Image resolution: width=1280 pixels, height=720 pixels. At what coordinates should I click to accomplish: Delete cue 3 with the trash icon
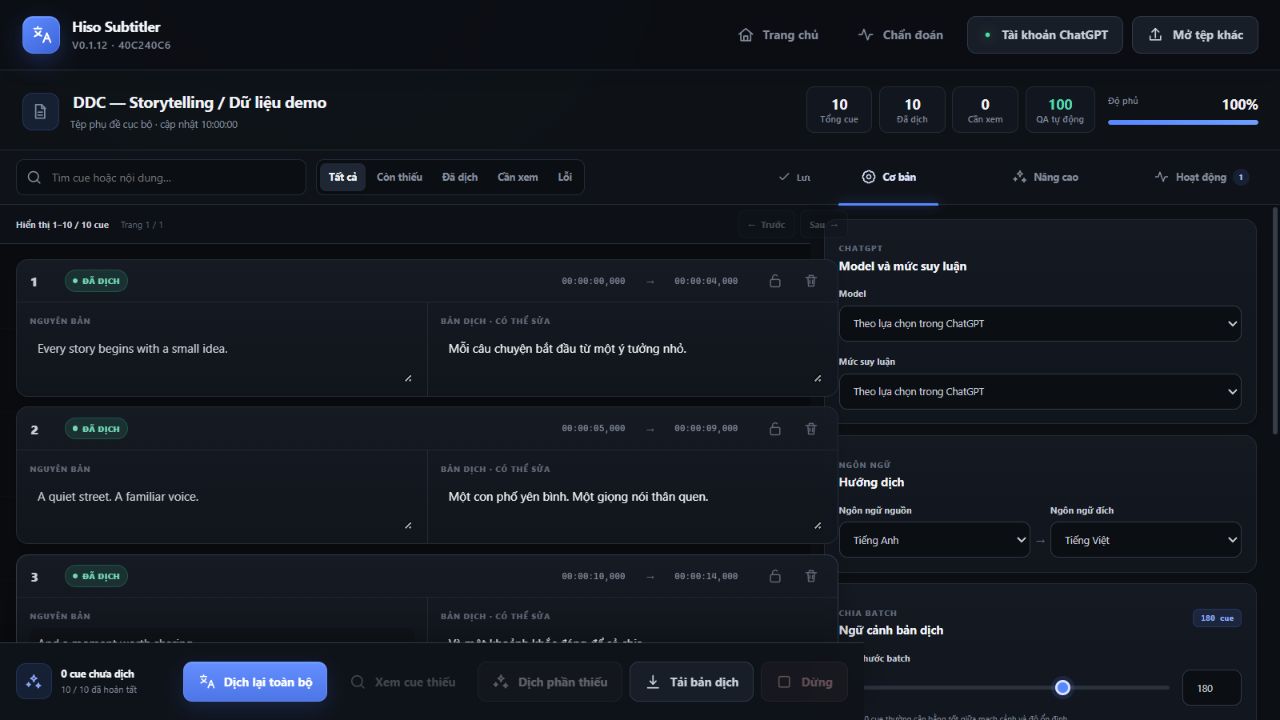click(x=811, y=576)
